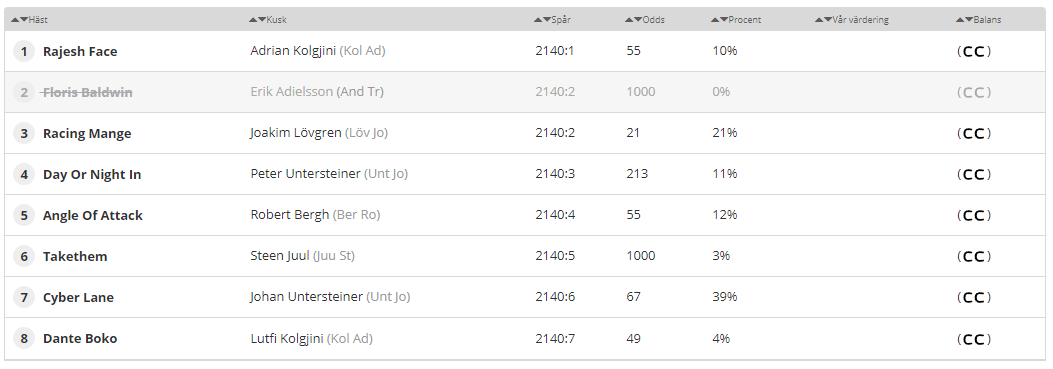1053x369 pixels.
Task: Sort table by Spår column
Action: coord(553,19)
